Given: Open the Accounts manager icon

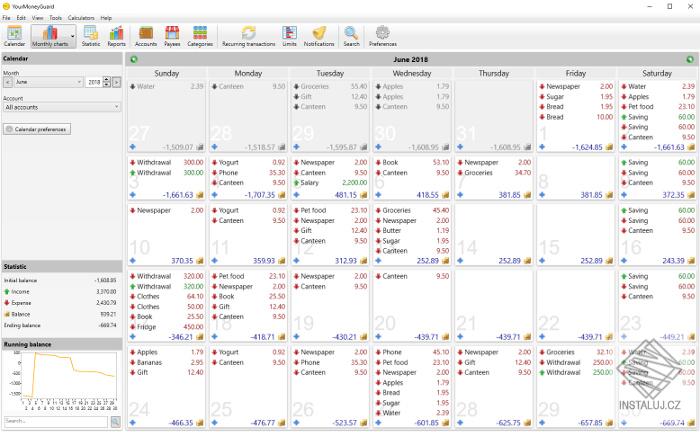Looking at the screenshot, I should (x=146, y=36).
